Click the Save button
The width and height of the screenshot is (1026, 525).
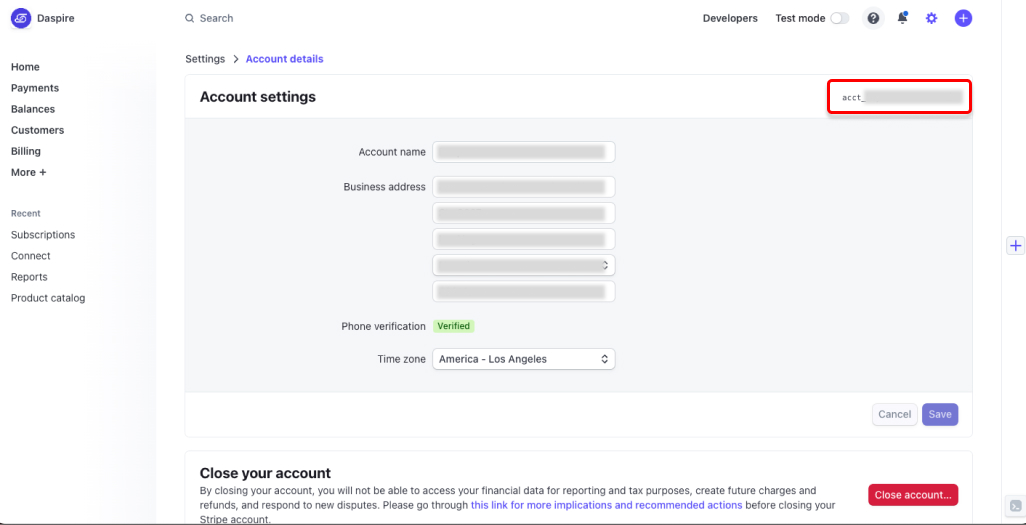940,414
